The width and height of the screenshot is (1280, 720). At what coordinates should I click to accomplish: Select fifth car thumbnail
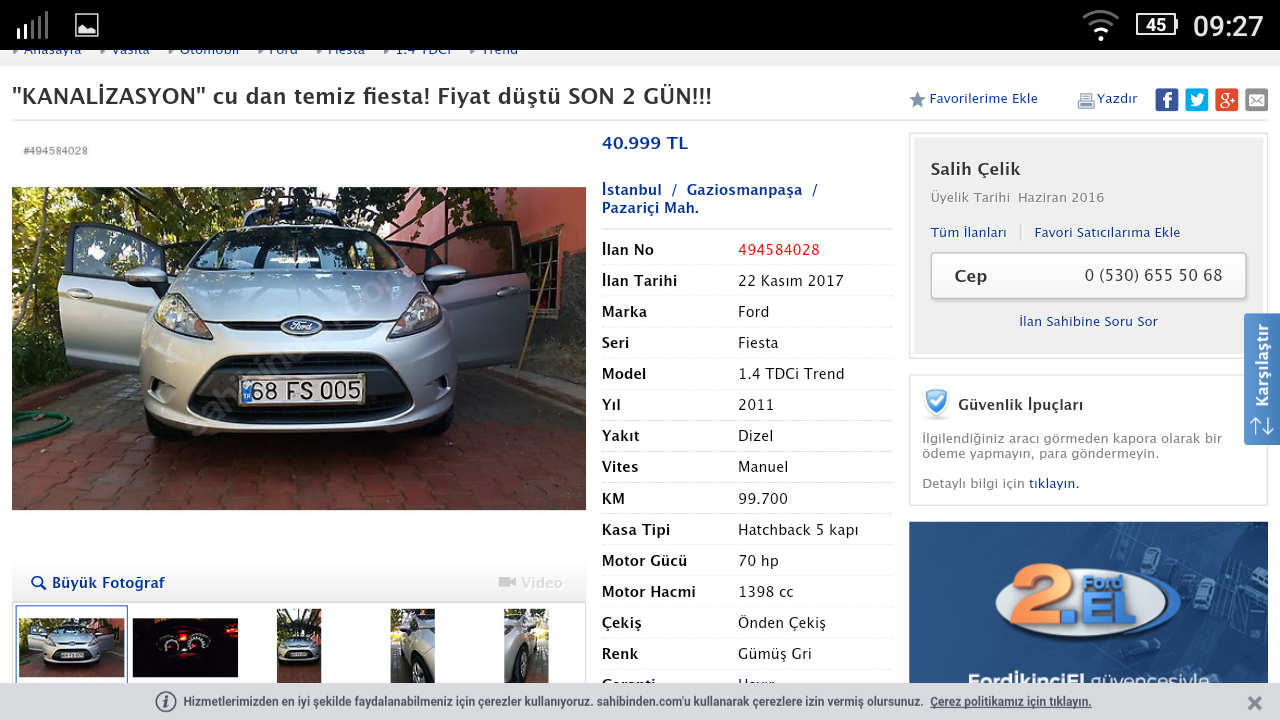pos(526,646)
